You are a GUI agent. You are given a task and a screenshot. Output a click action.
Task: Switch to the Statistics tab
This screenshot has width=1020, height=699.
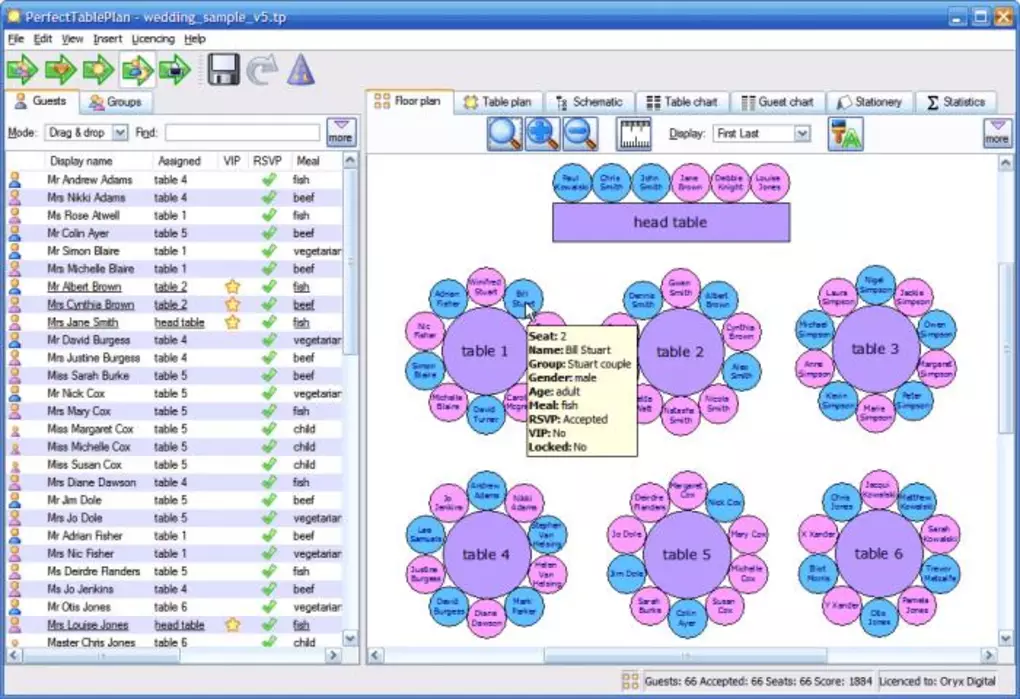click(x=957, y=101)
